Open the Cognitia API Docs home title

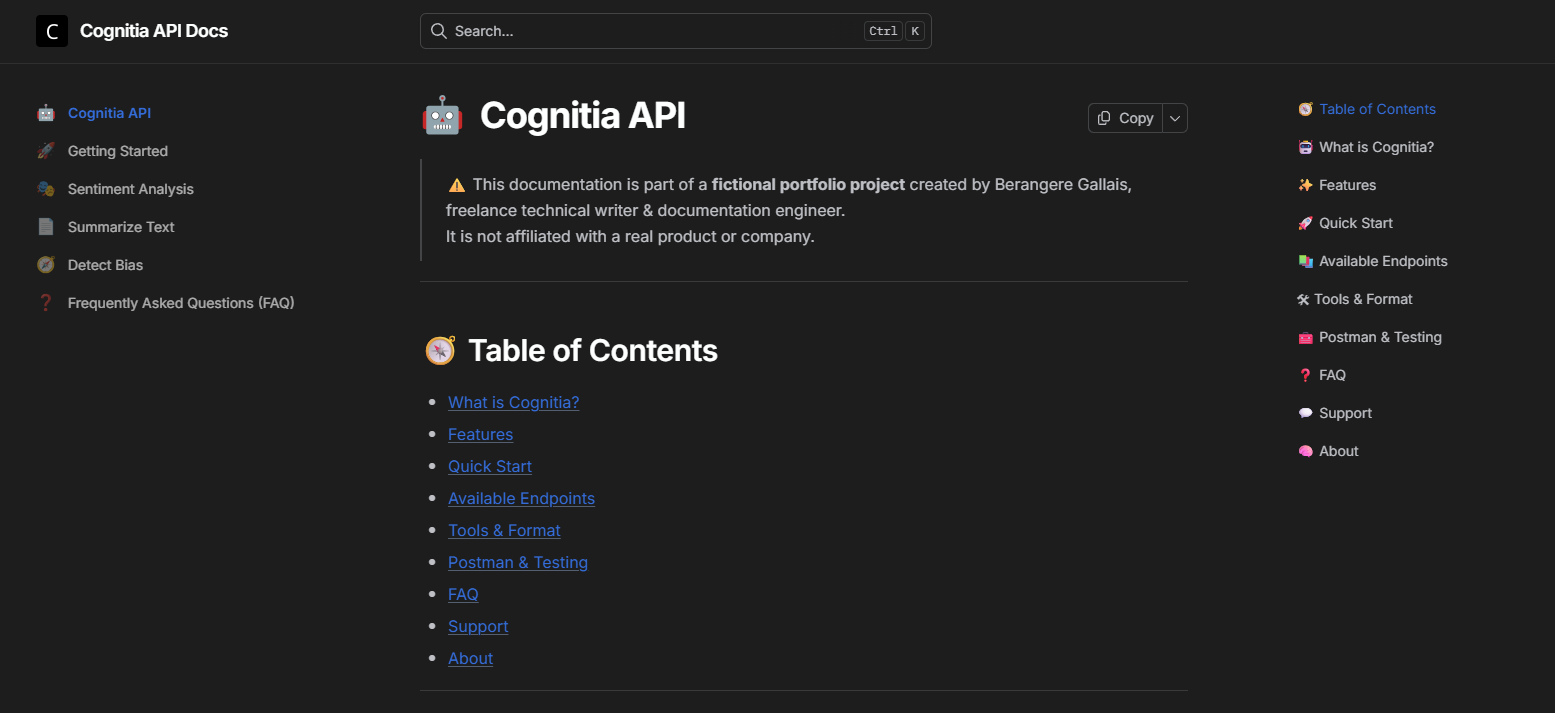point(154,31)
